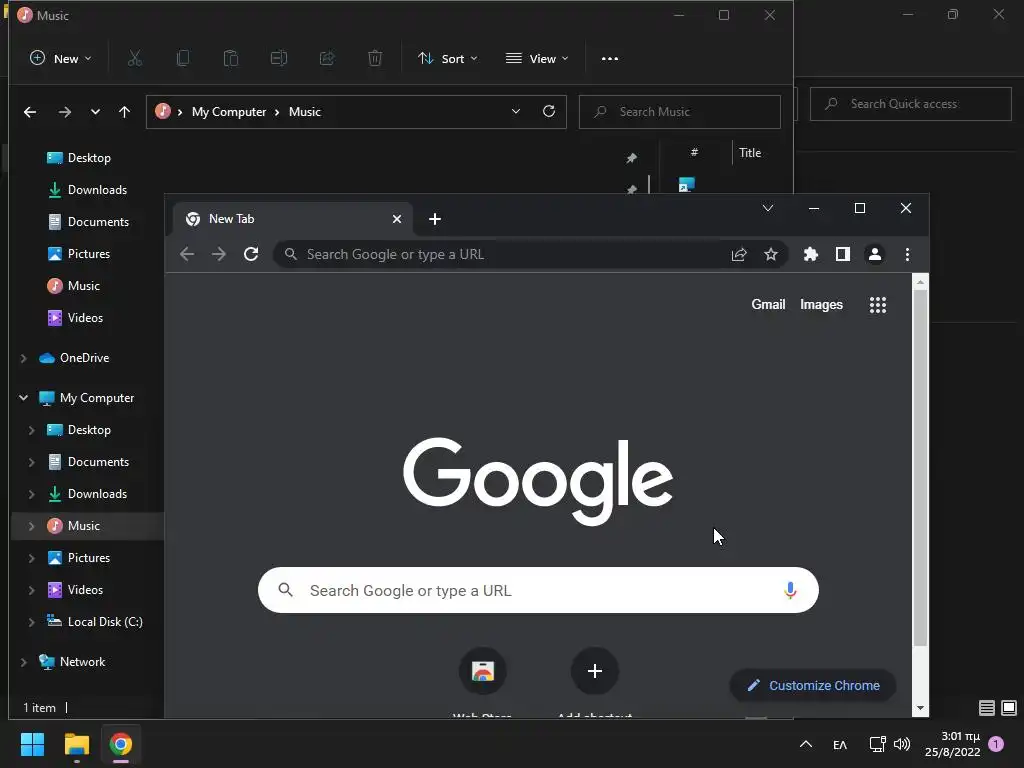
Task: Refresh the Music folder address bar
Action: tap(549, 112)
